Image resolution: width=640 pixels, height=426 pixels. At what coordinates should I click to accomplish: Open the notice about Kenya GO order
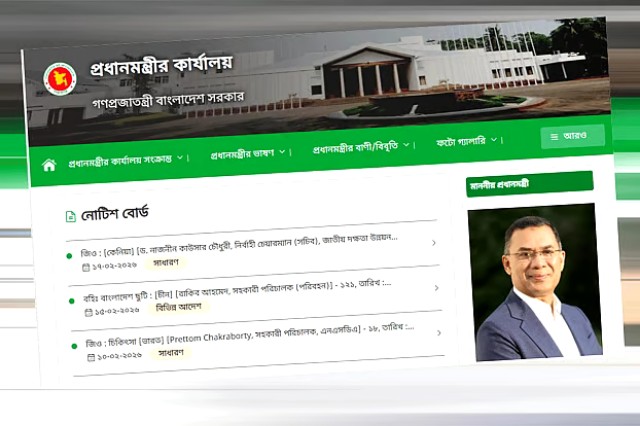(239, 245)
